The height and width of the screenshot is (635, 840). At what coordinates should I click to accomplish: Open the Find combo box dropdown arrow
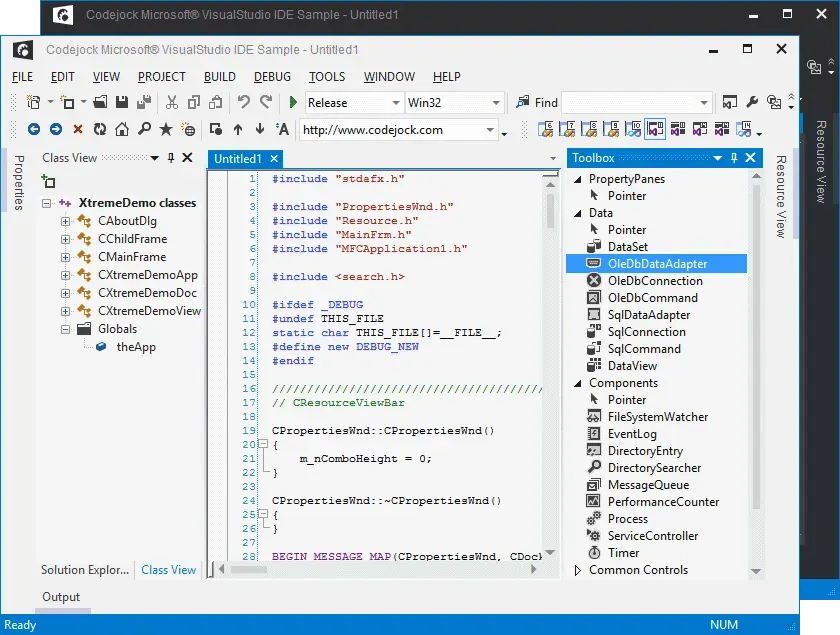pos(704,102)
